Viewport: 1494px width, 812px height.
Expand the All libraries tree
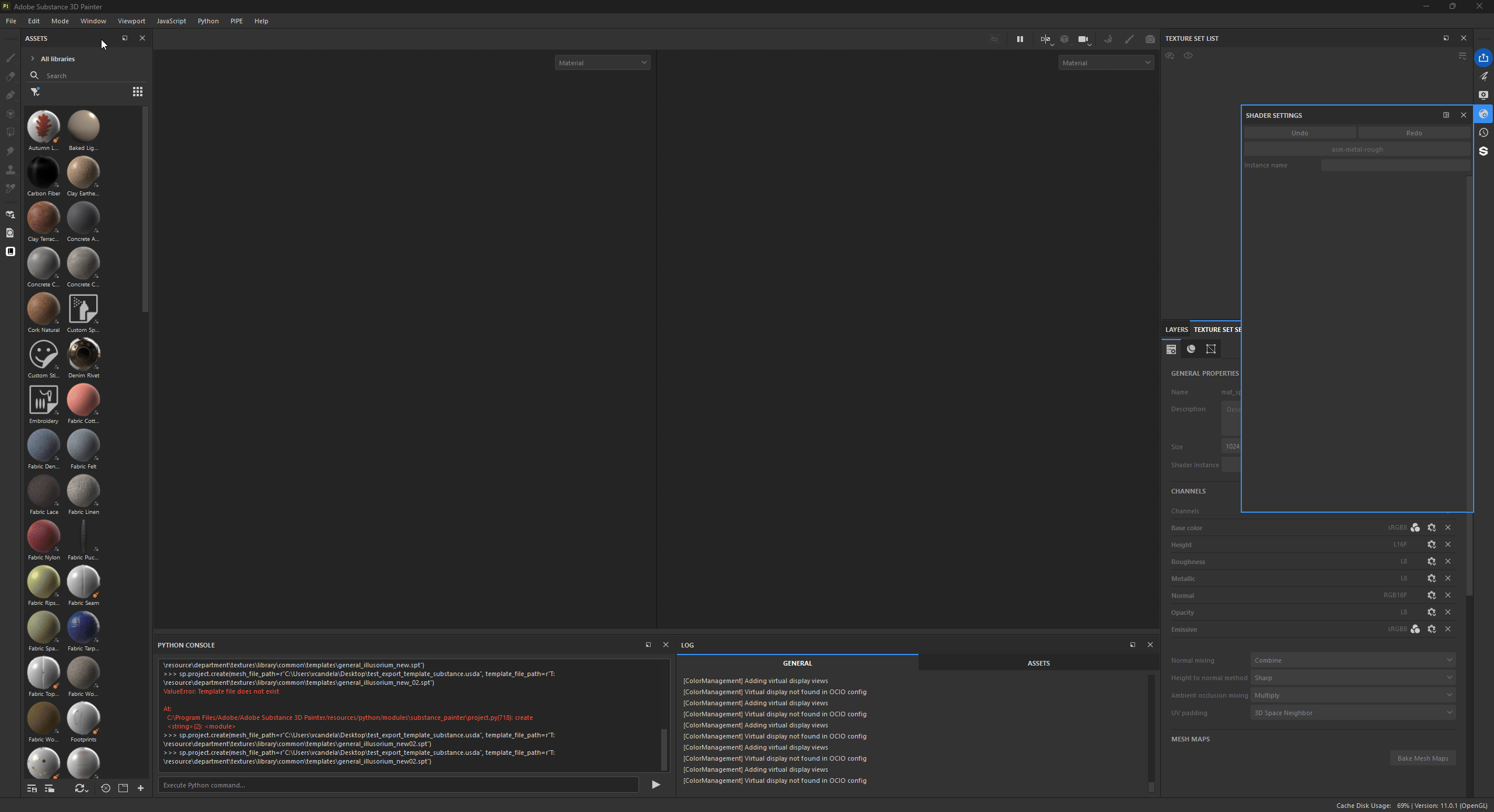pos(33,59)
